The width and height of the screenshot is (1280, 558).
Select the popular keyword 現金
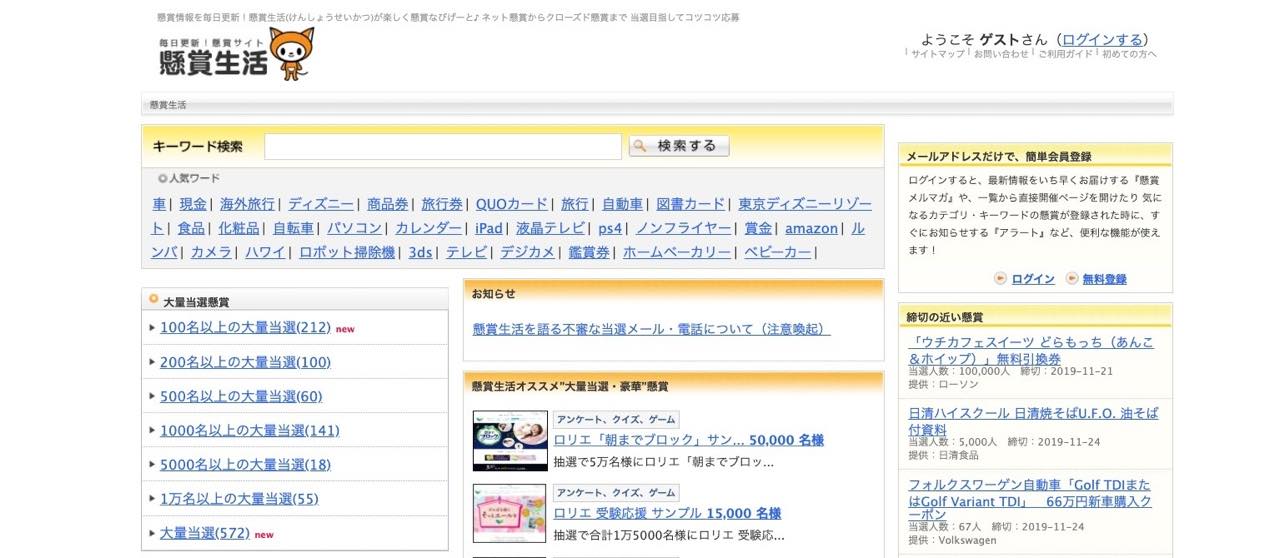[193, 203]
